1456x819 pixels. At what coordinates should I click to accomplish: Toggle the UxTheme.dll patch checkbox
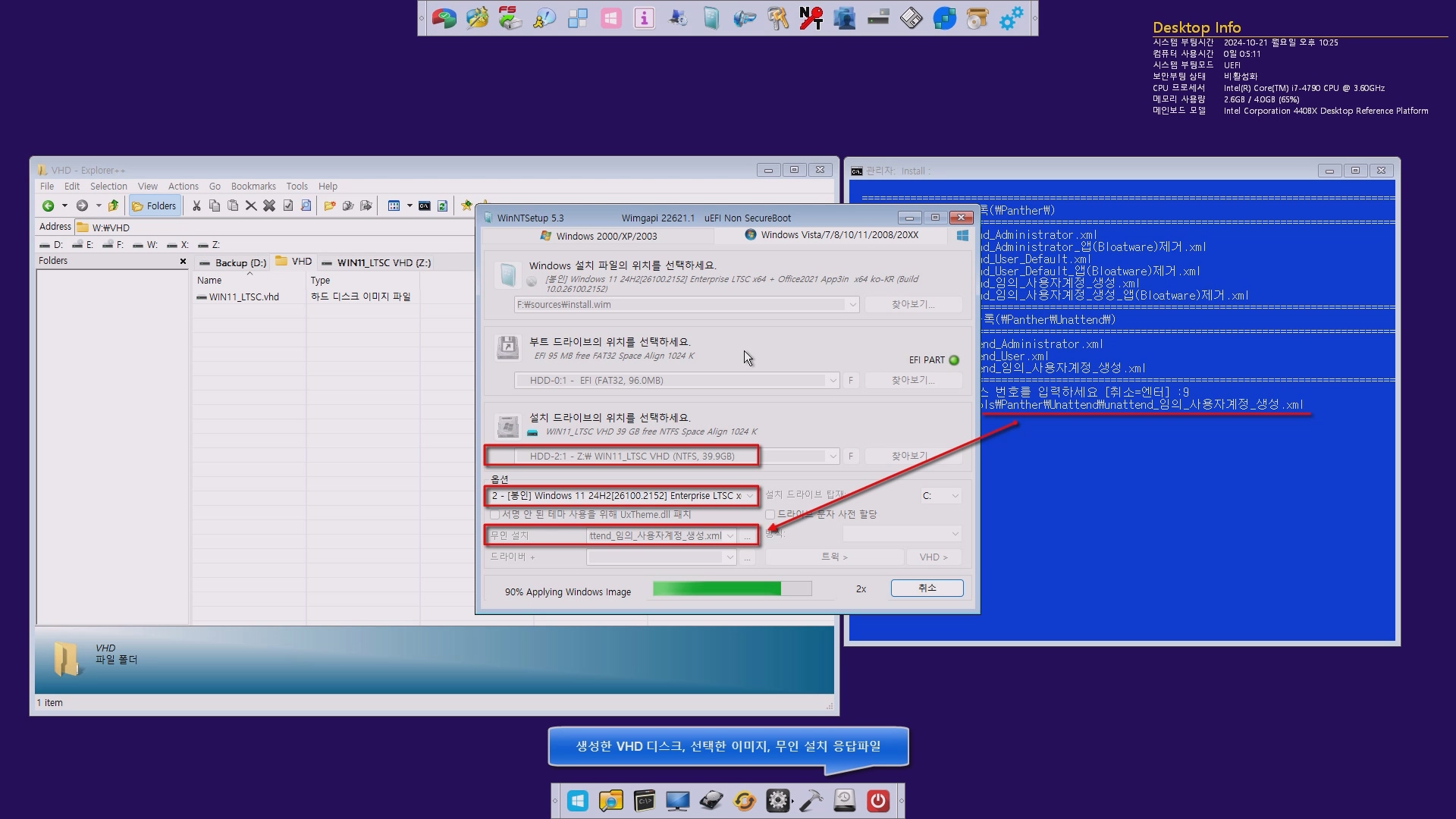pos(495,514)
